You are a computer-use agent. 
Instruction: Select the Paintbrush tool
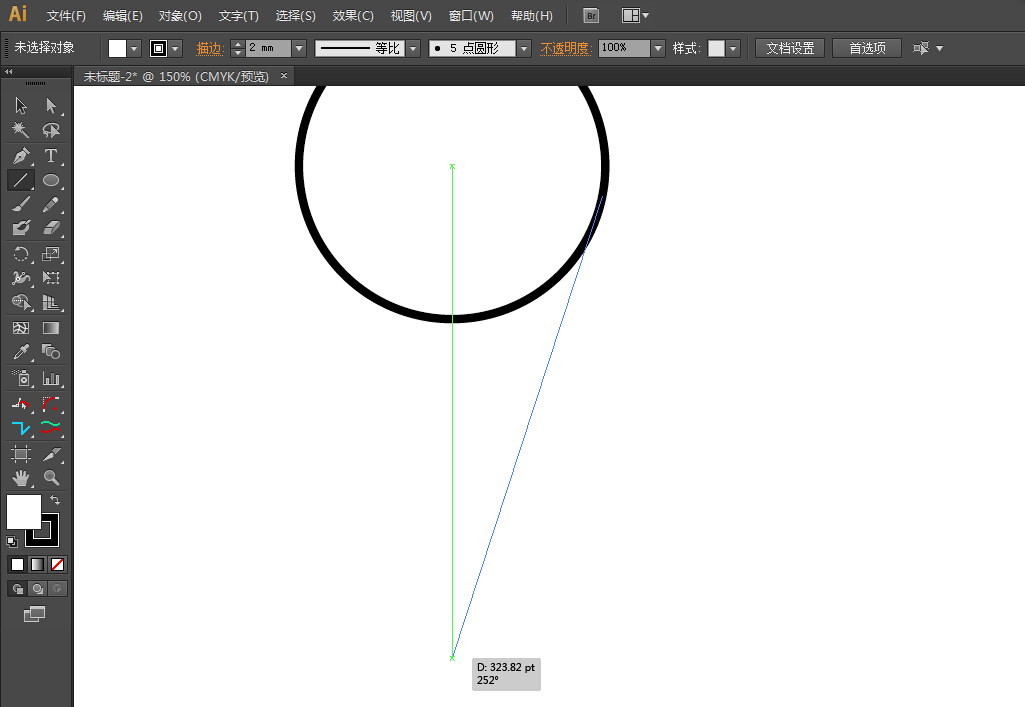(20, 204)
